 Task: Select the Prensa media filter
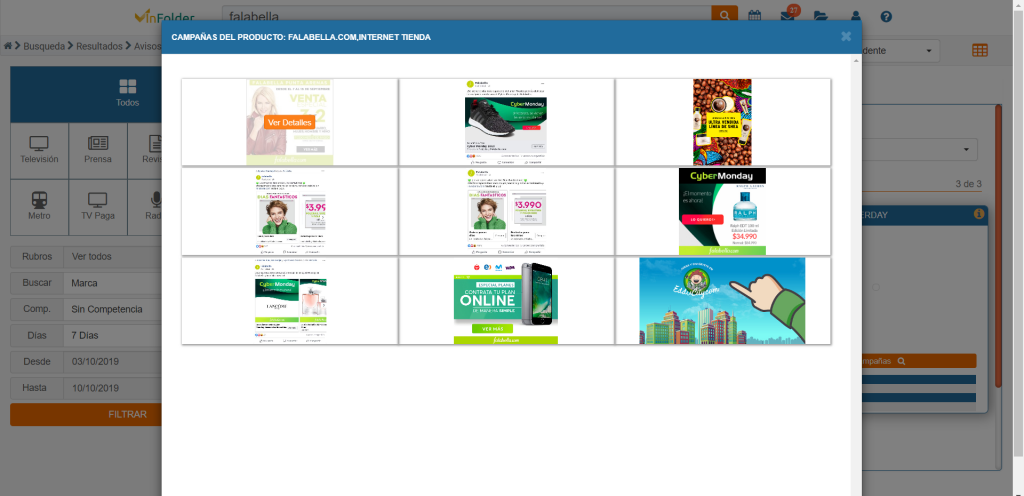98,151
